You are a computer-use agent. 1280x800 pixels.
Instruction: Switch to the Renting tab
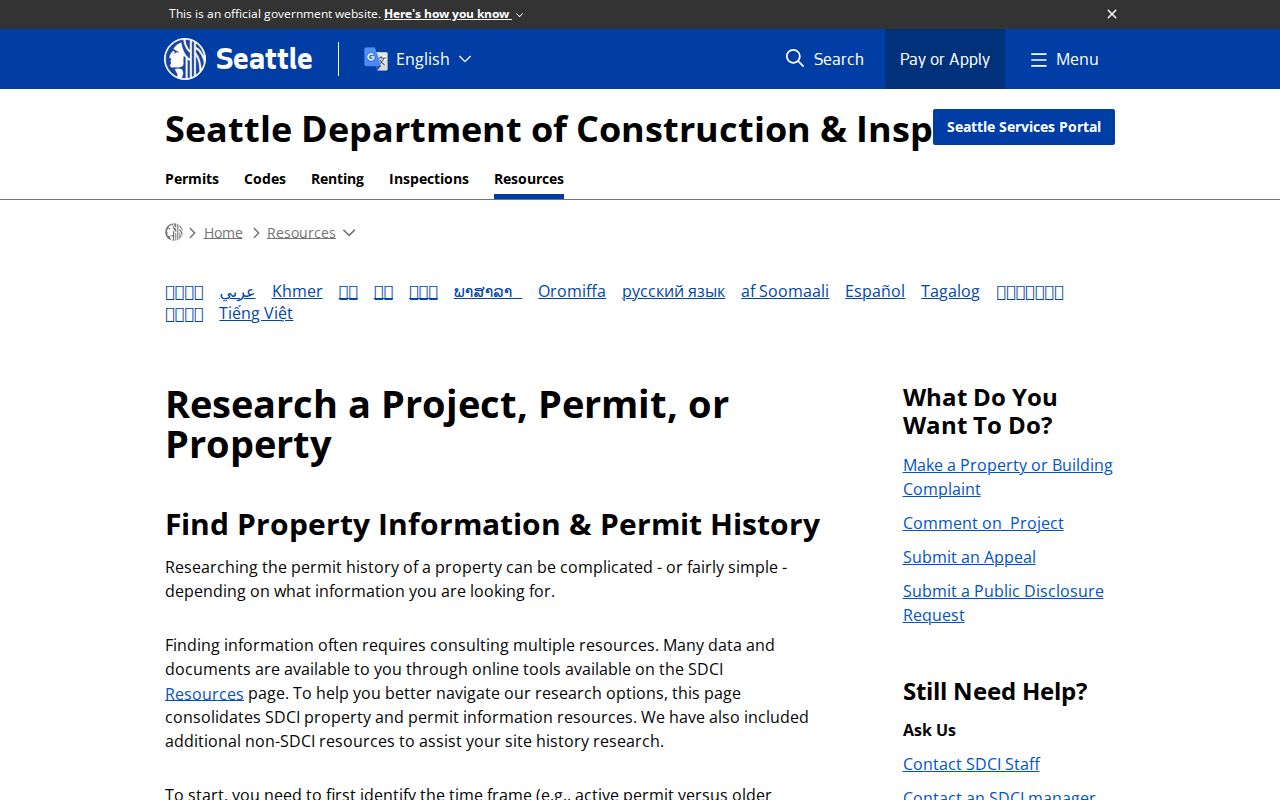(x=337, y=179)
